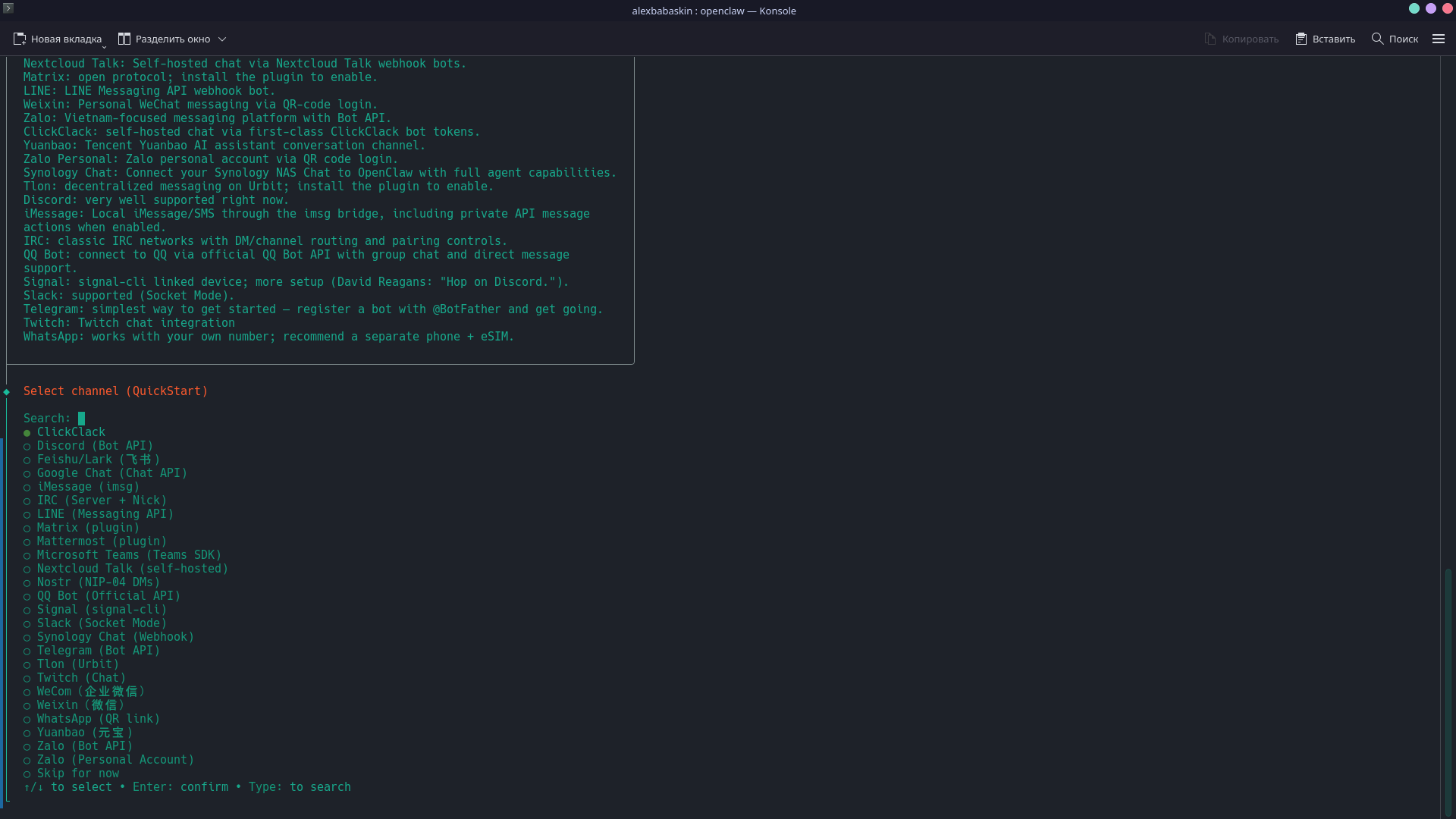
Task: Click the window menu icon in title bar
Action: (8, 8)
